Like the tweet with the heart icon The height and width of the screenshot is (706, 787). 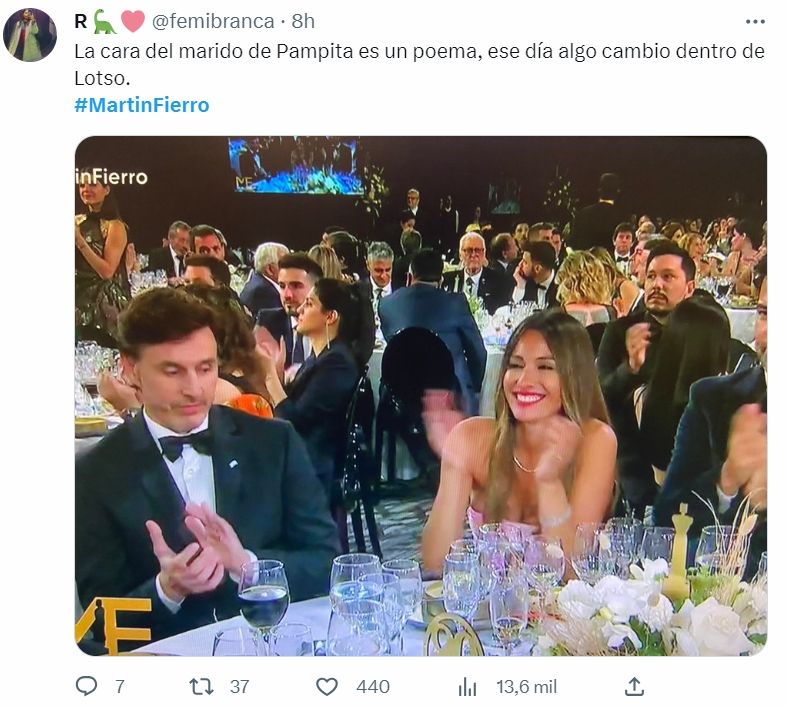point(327,686)
